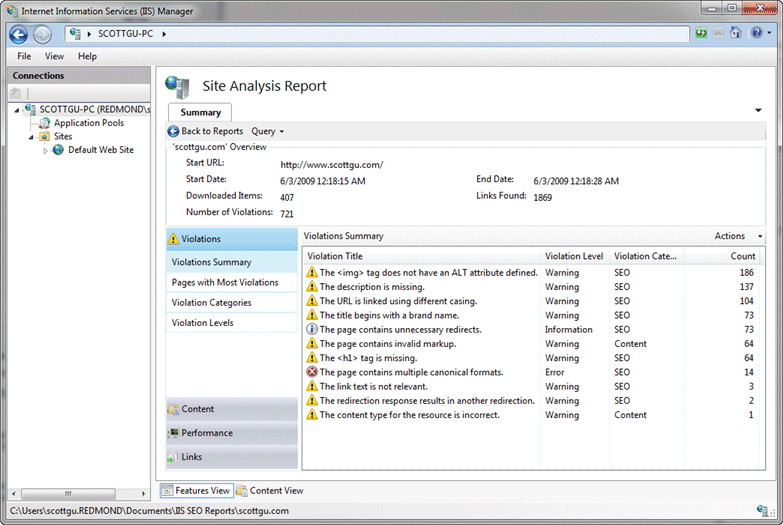The image size is (783, 525).
Task: Click the Back to Reports arrow icon
Action: [x=173, y=131]
